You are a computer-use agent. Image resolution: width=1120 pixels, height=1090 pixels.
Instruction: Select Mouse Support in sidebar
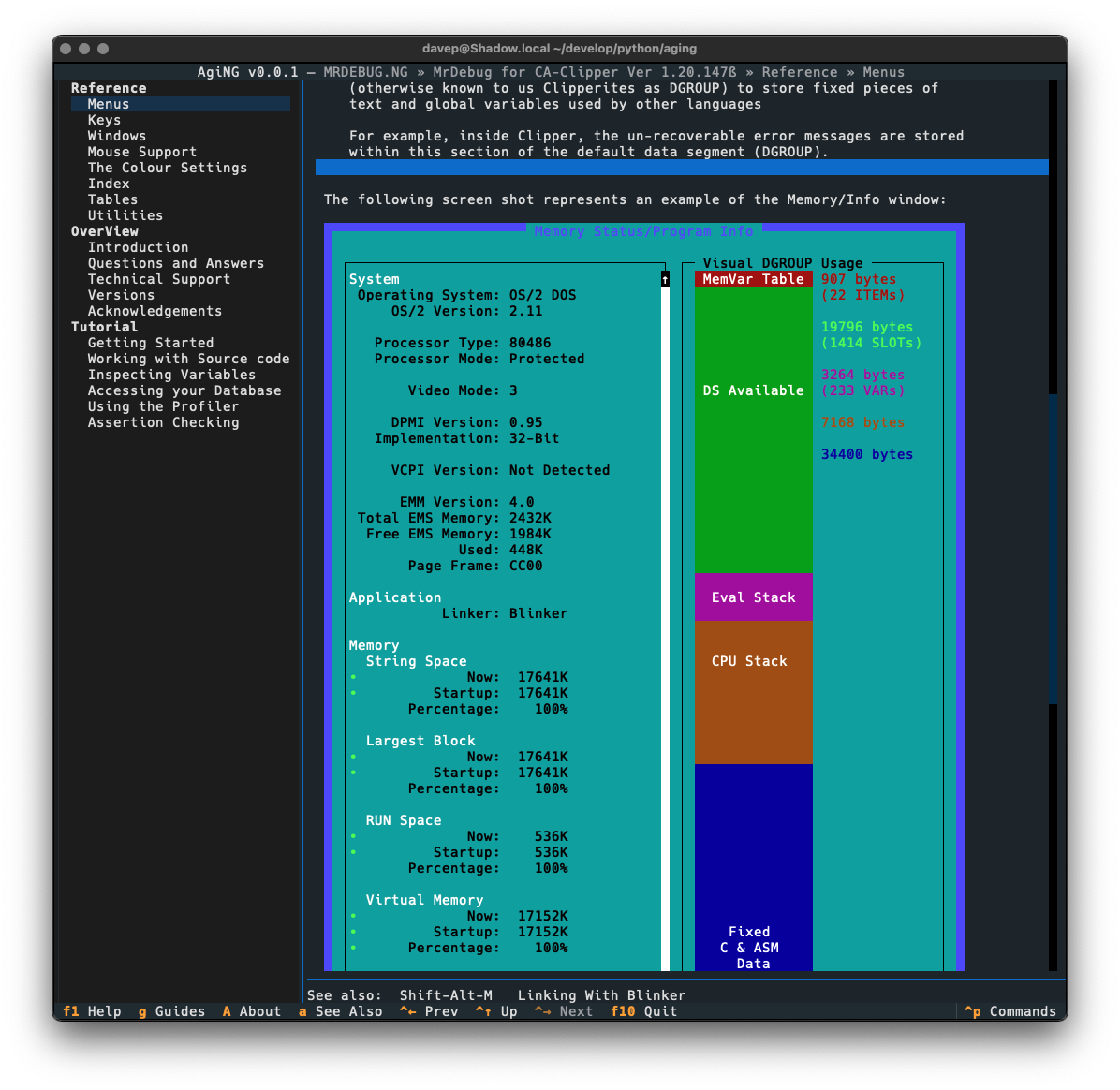click(x=142, y=152)
